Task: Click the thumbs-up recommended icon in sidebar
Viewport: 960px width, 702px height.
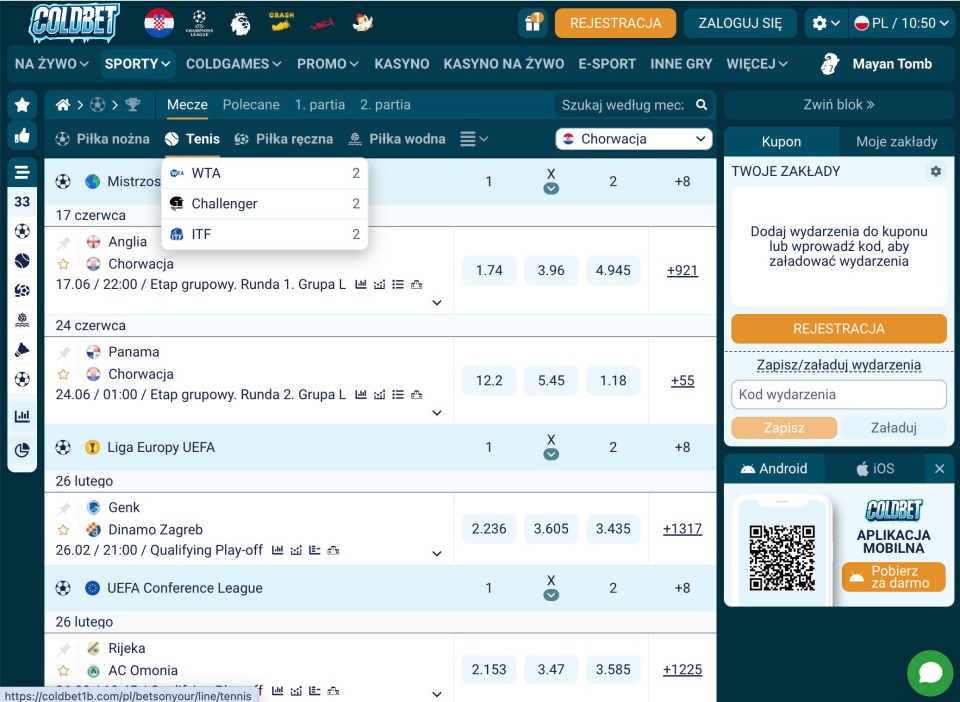Action: 22,135
